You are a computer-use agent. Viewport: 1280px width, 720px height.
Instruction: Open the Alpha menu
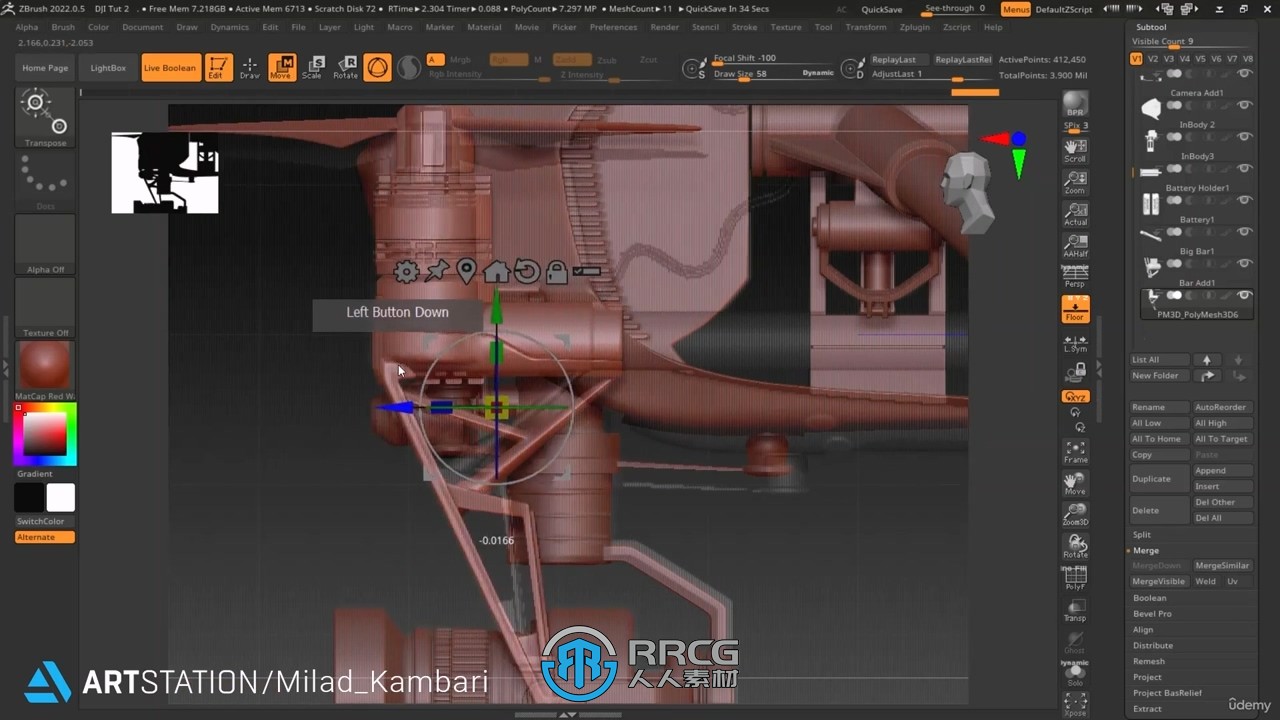pos(27,27)
